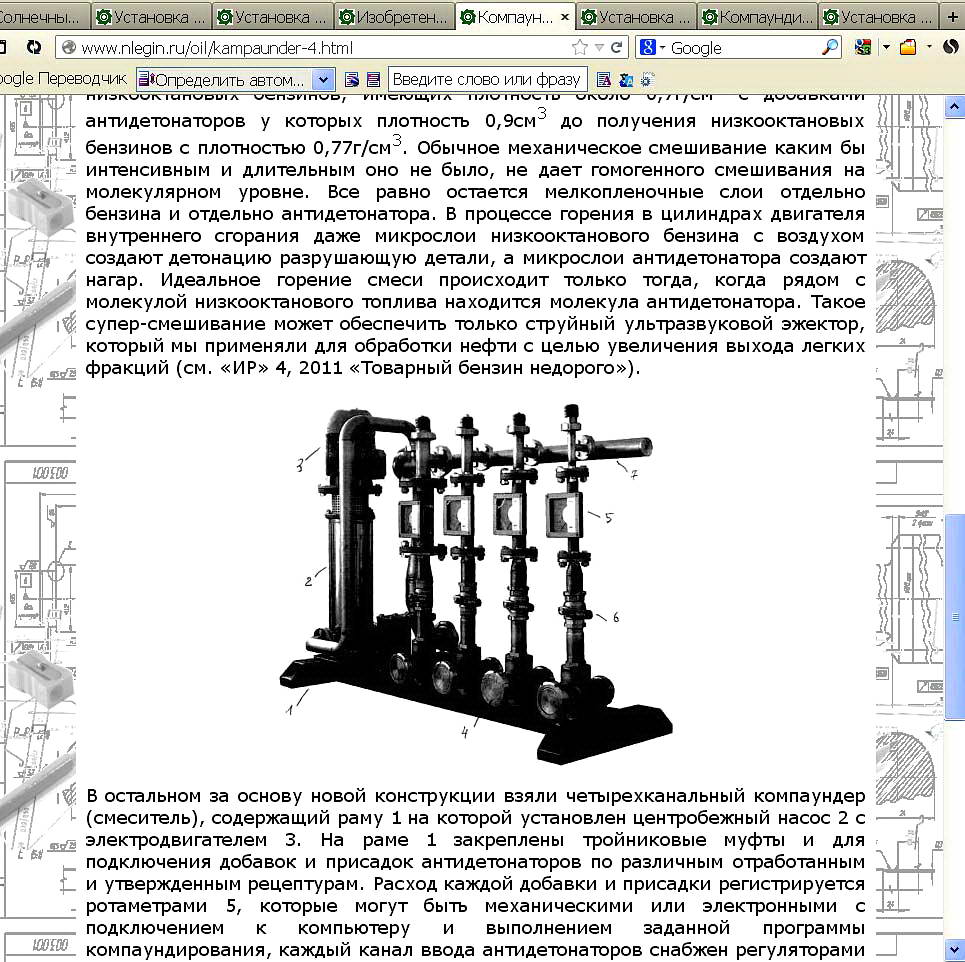Switch to the 'Солнечны...' tab
Screen dimensions: 965x962
[40, 17]
